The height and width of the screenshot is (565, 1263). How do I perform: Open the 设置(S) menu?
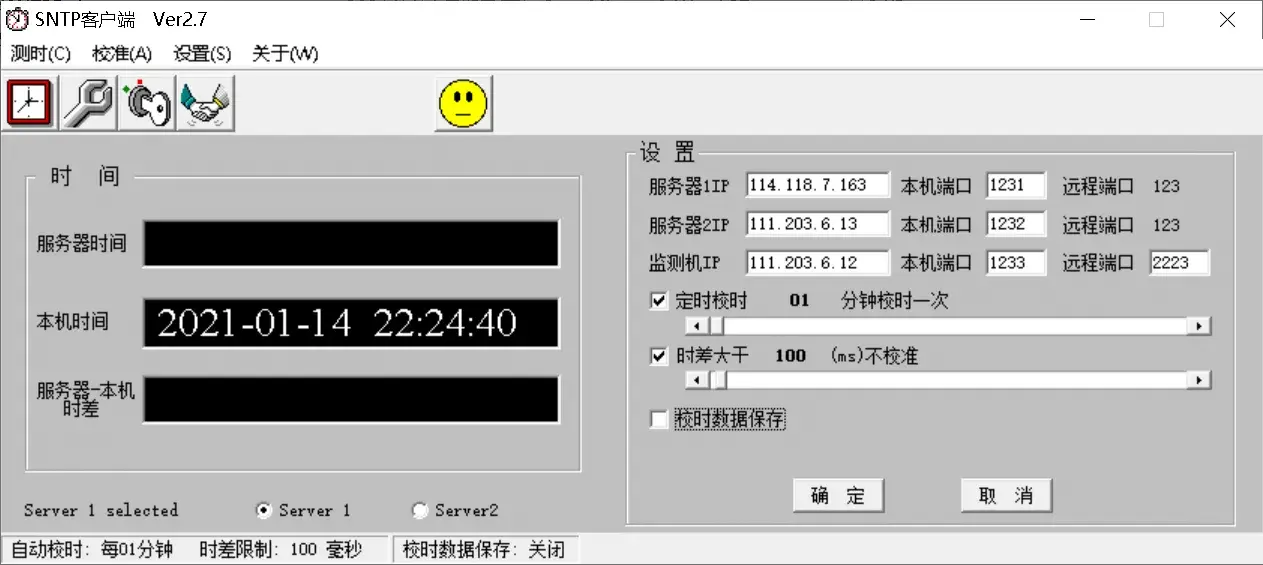pyautogui.click(x=203, y=54)
